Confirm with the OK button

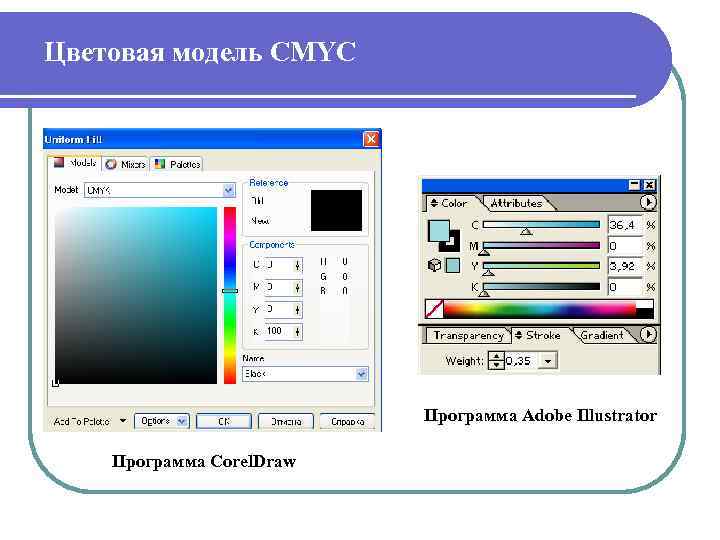tap(224, 421)
